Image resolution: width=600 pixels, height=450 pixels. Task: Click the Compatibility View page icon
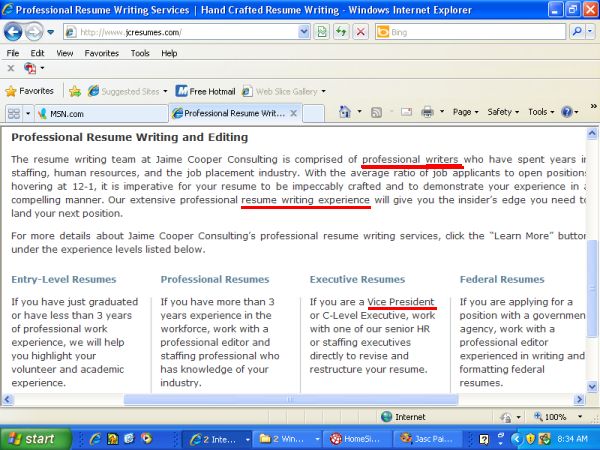322,32
